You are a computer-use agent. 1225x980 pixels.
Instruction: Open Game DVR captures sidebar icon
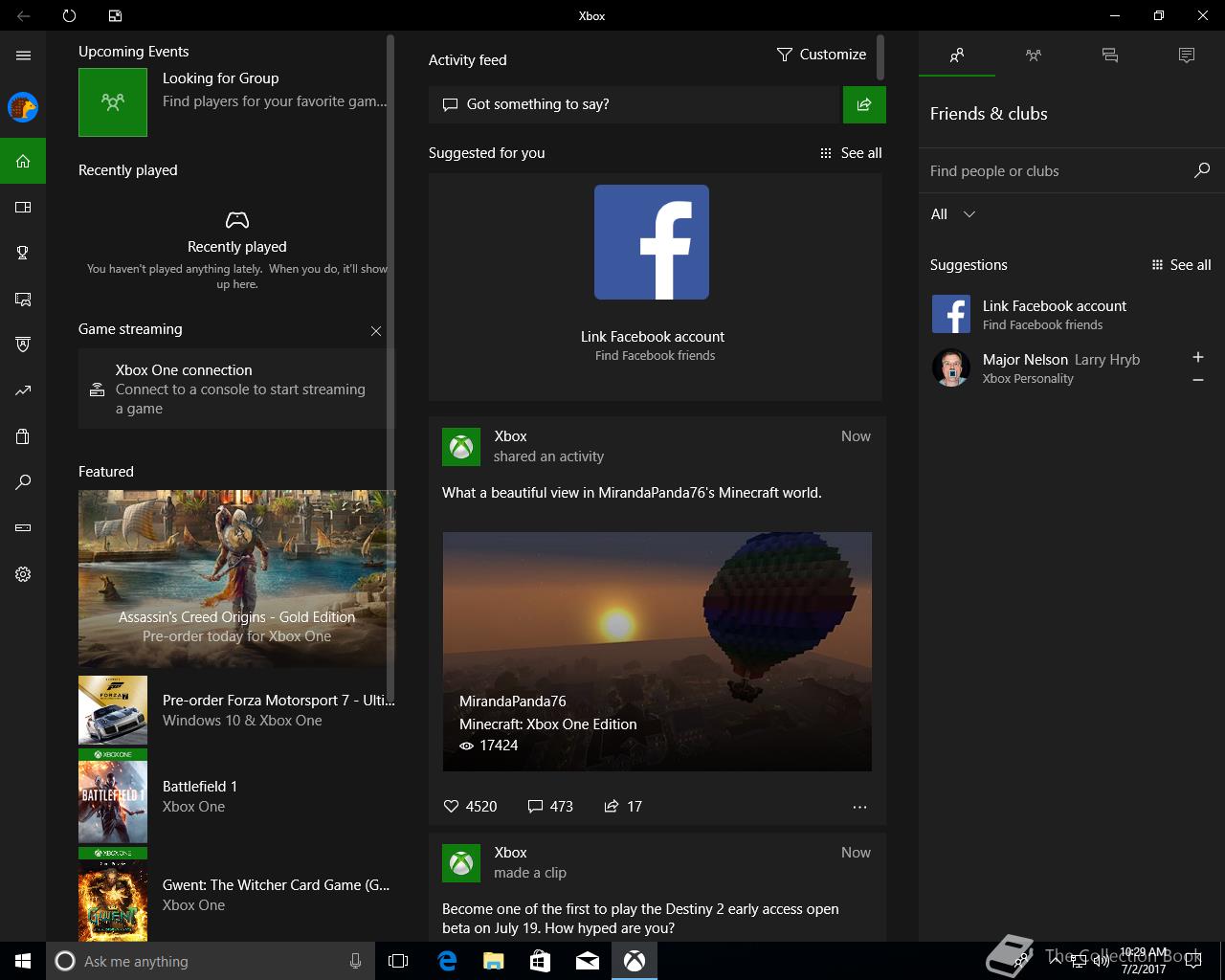click(x=23, y=299)
